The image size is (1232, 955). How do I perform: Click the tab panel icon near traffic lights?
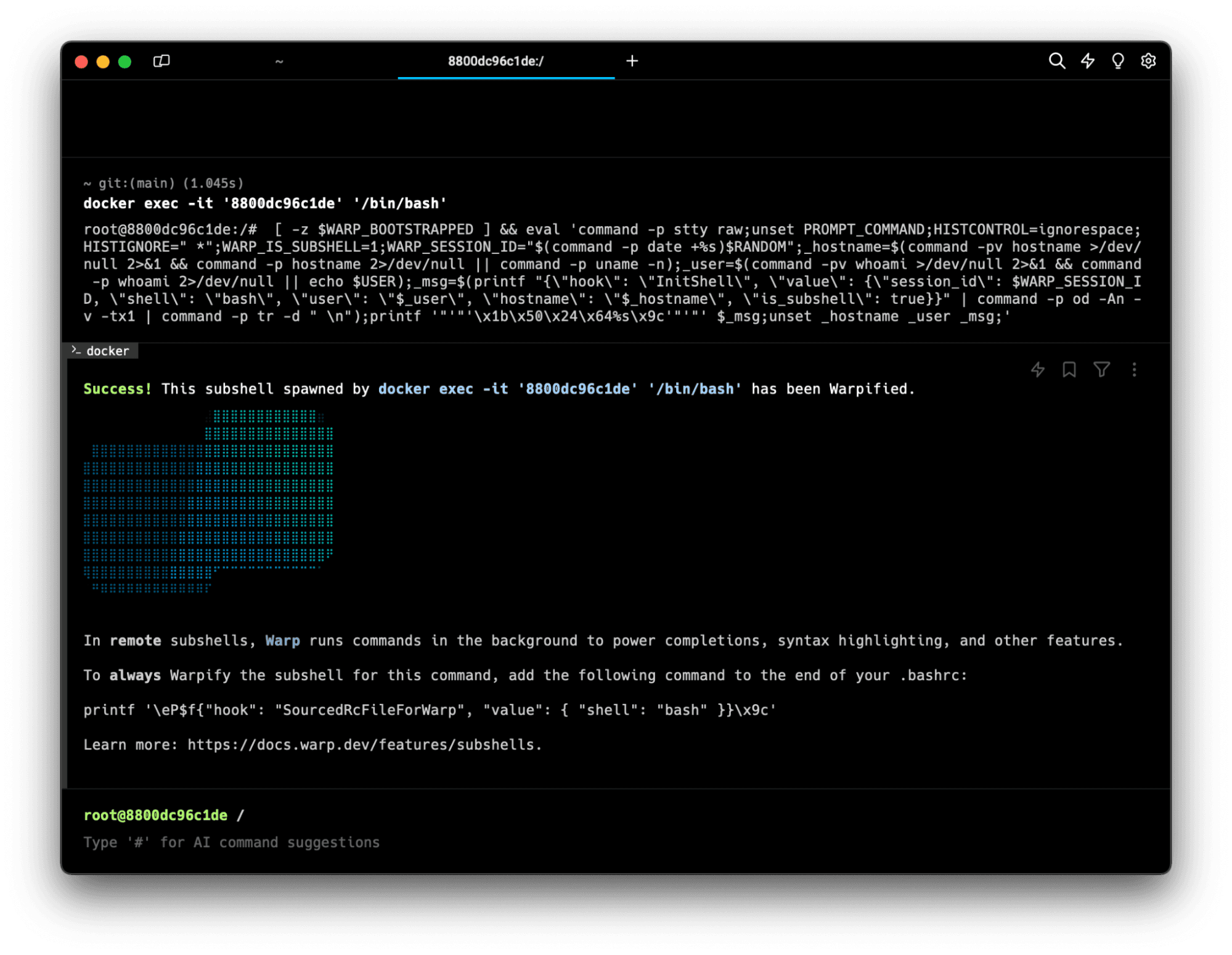click(161, 61)
